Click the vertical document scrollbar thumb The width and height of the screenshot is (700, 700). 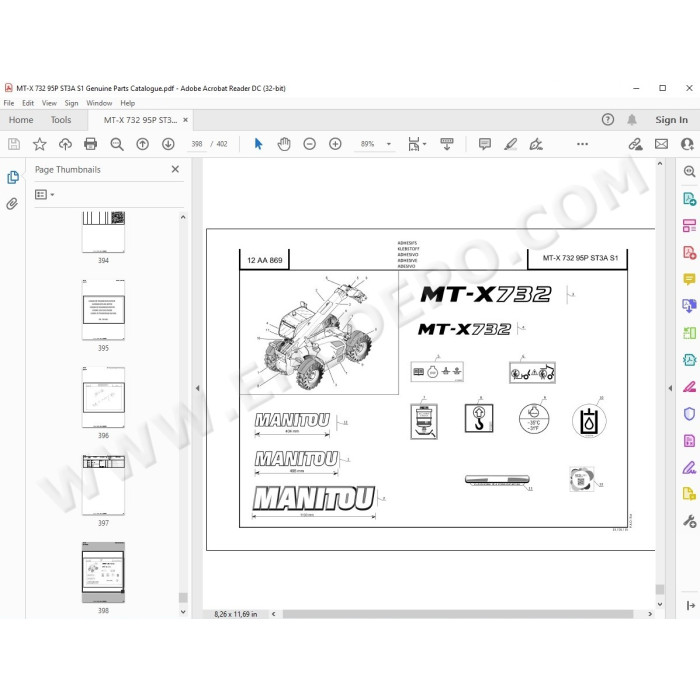pos(660,589)
